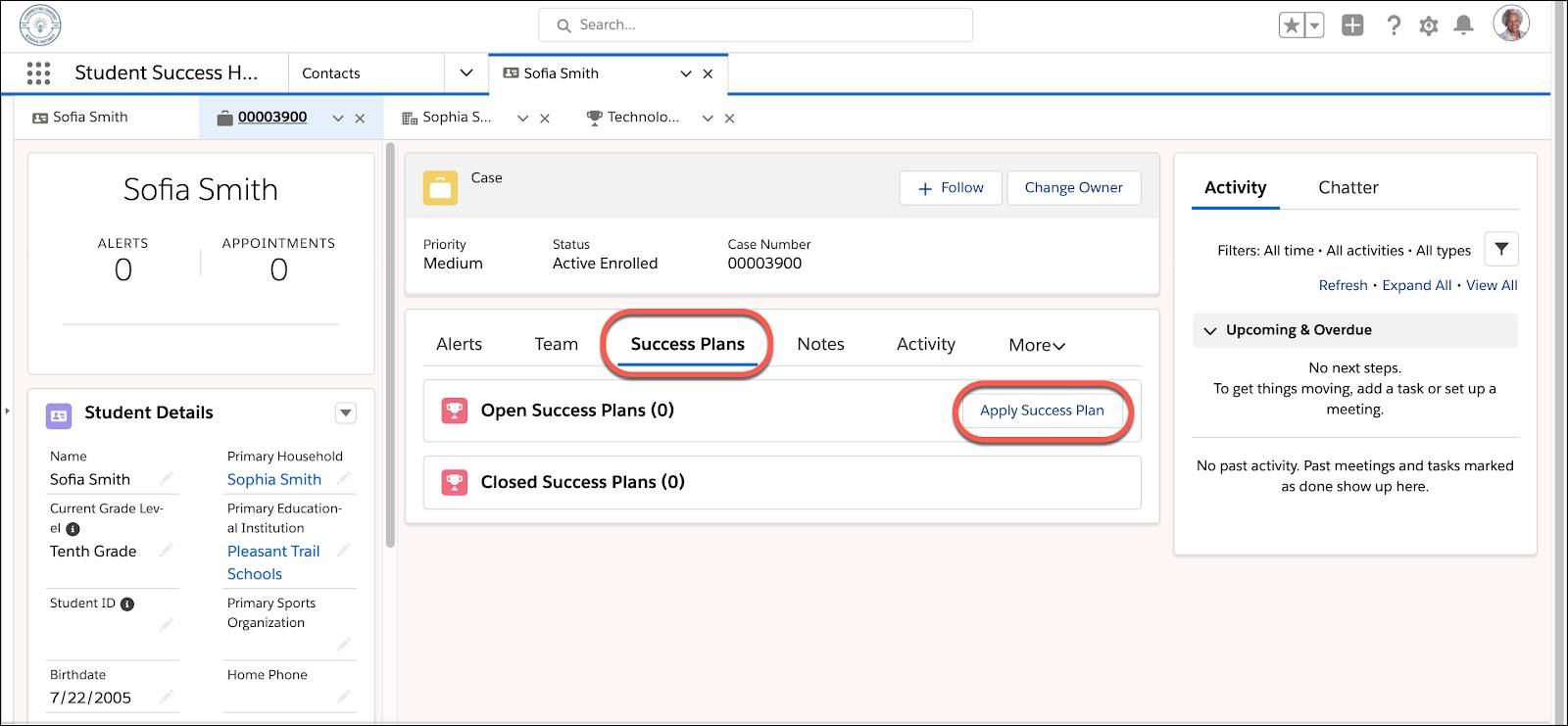The width and height of the screenshot is (1568, 726).
Task: Edit the Student ID pencil icon
Action: [167, 624]
